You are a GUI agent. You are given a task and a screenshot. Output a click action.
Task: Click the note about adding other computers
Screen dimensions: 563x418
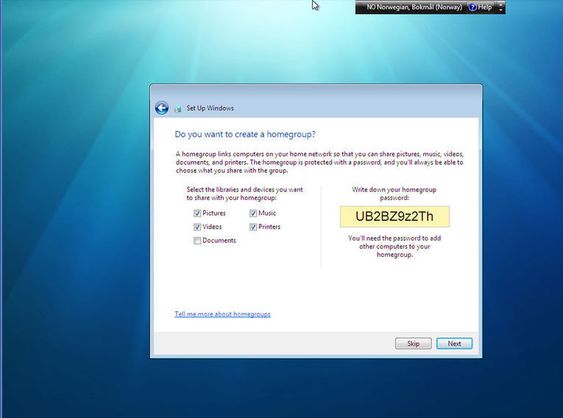click(x=395, y=246)
